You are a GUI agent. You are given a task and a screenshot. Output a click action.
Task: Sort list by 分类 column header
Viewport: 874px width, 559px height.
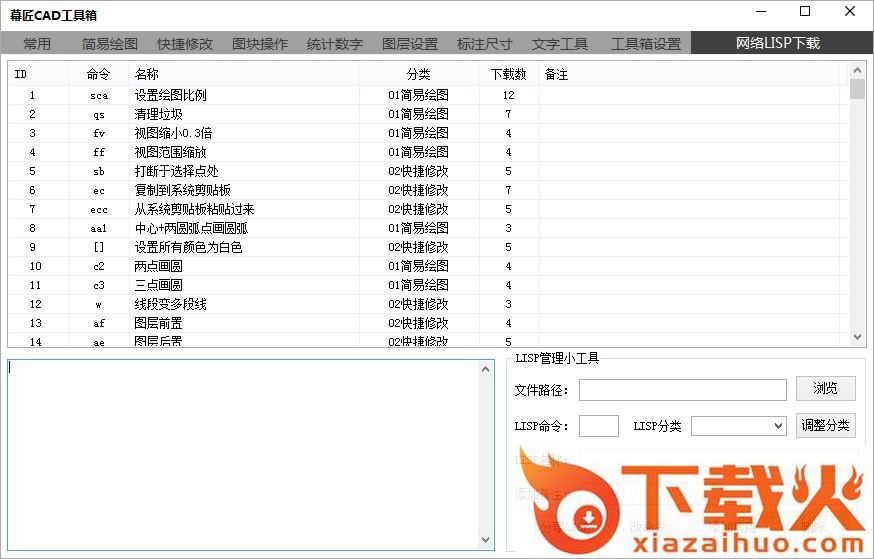point(418,75)
